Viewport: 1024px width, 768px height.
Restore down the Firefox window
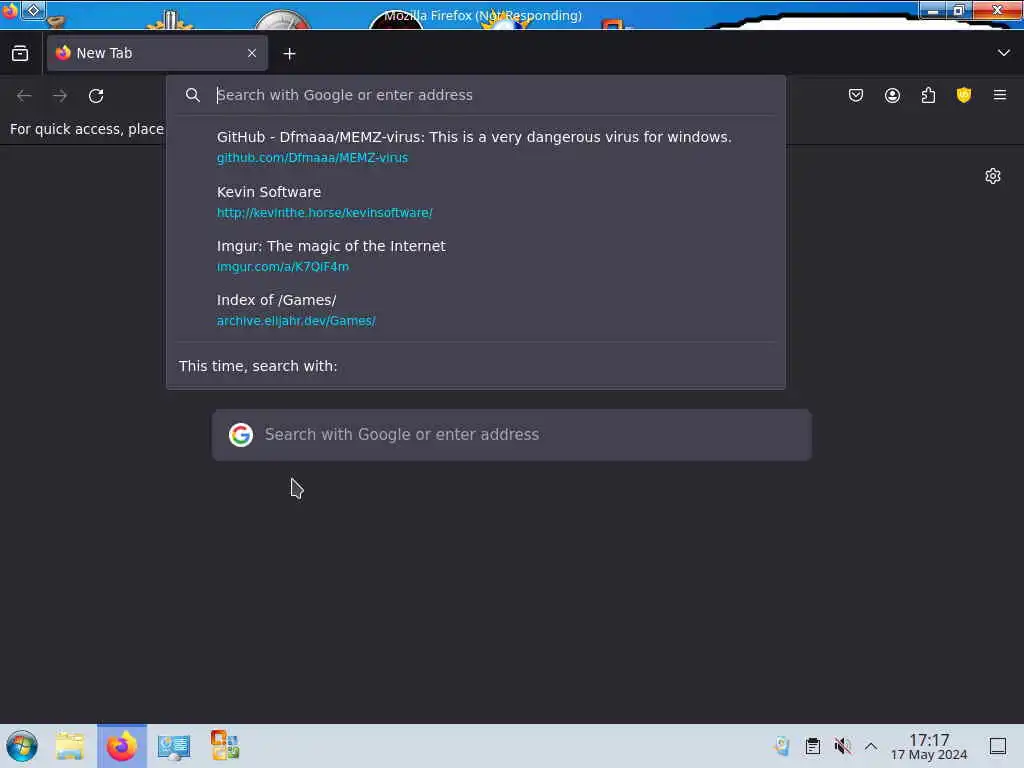tap(959, 10)
